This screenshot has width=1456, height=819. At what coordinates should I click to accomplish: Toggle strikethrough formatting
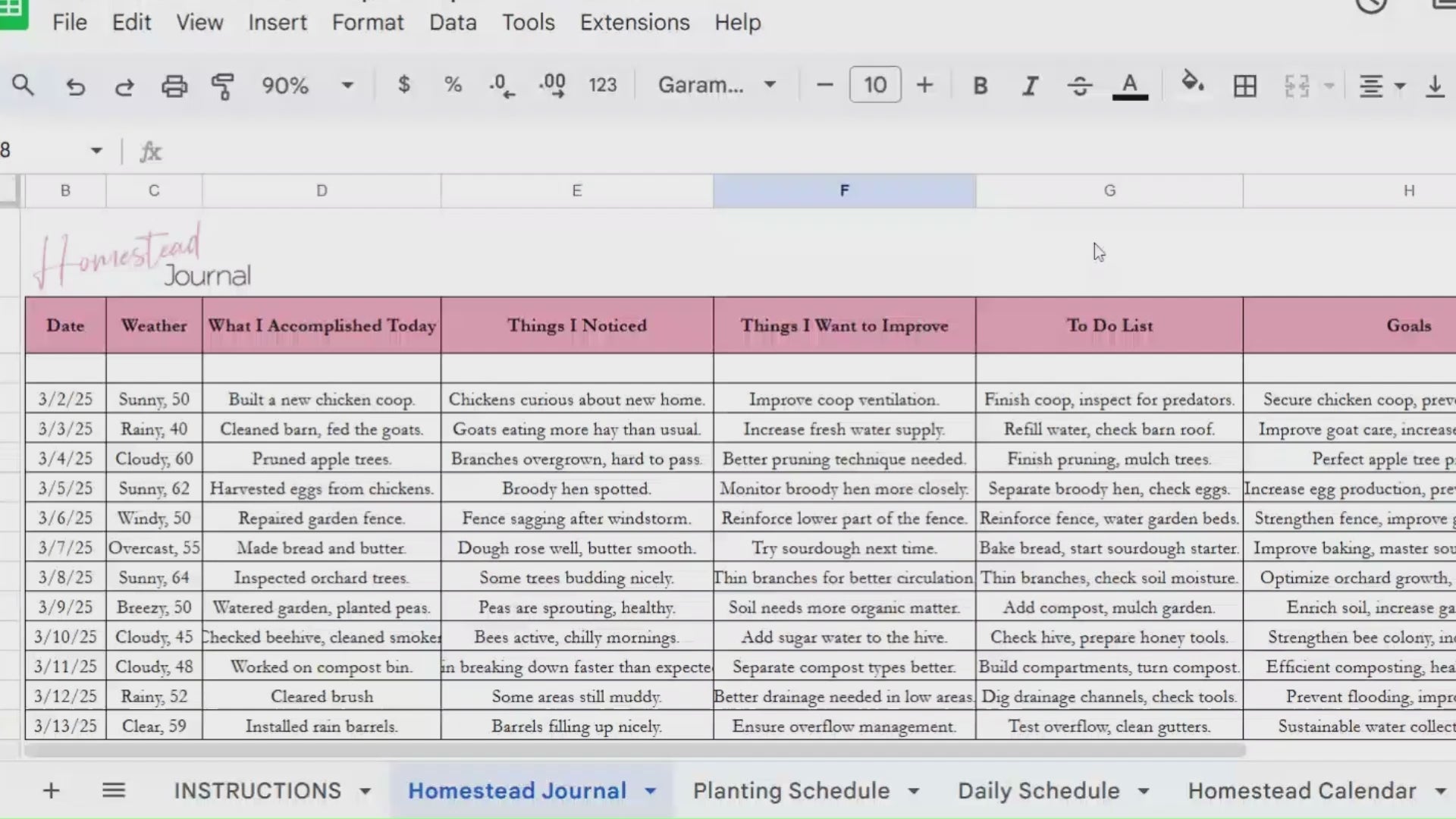pos(1080,85)
